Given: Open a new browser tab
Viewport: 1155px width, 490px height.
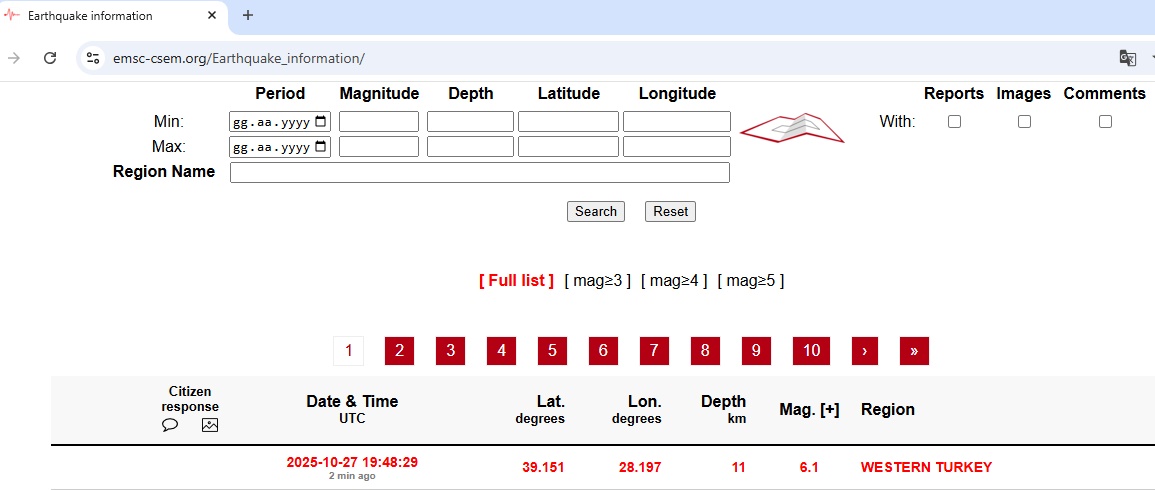Looking at the screenshot, I should pos(248,15).
